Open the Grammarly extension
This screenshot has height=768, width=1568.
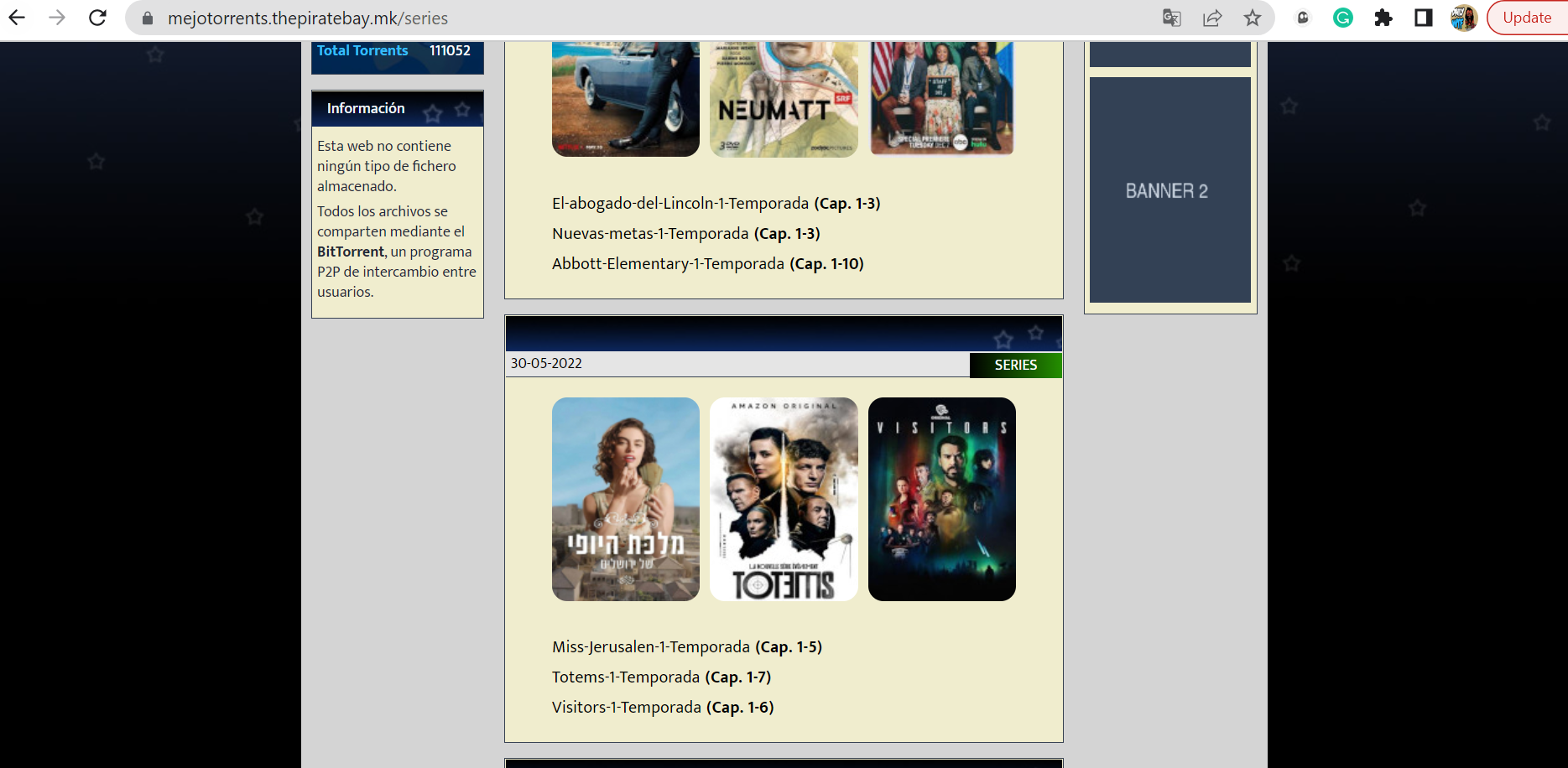click(x=1342, y=18)
